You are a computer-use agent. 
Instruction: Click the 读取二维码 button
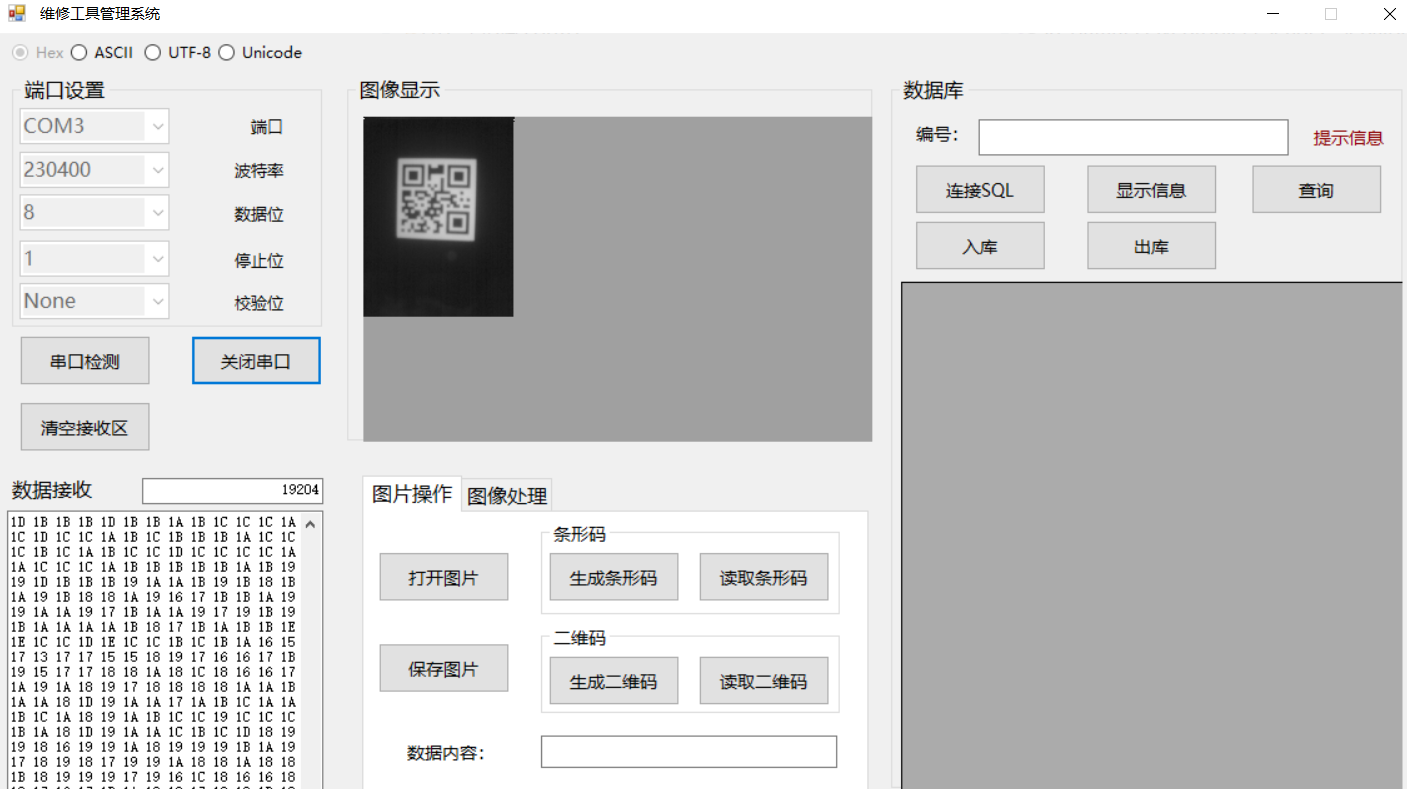click(x=764, y=681)
